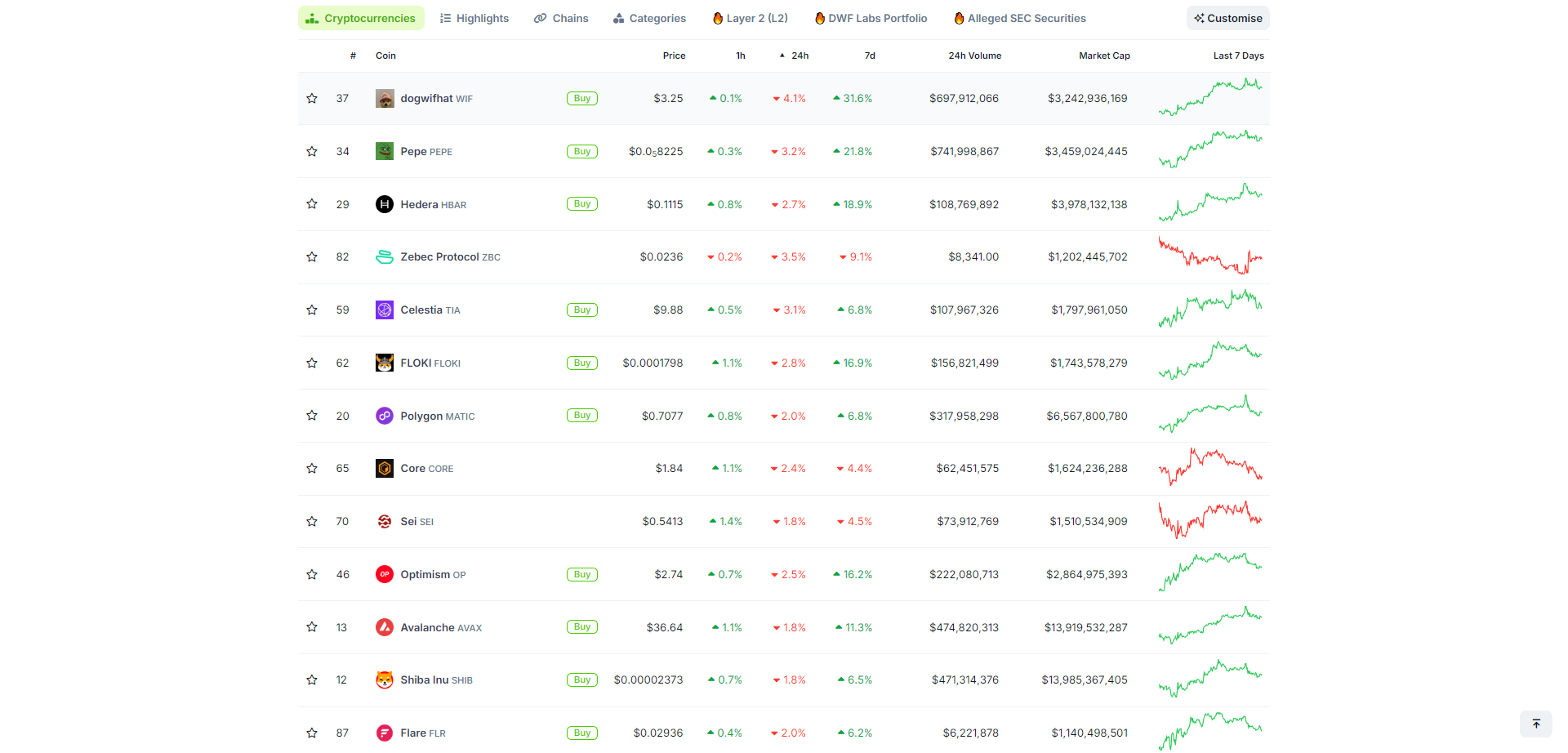This screenshot has height=753, width=1568.
Task: Click the Pepe frog coin icon
Action: click(x=385, y=151)
